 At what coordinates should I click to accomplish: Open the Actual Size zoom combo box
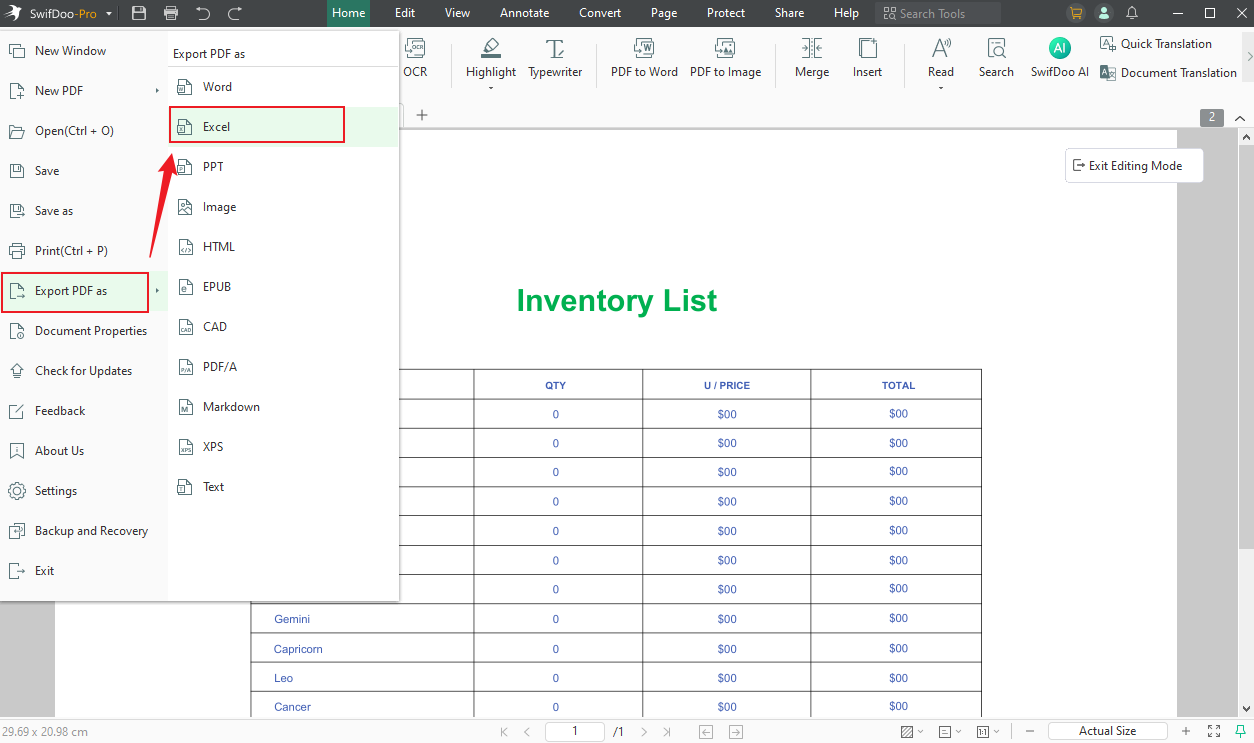(x=1107, y=731)
